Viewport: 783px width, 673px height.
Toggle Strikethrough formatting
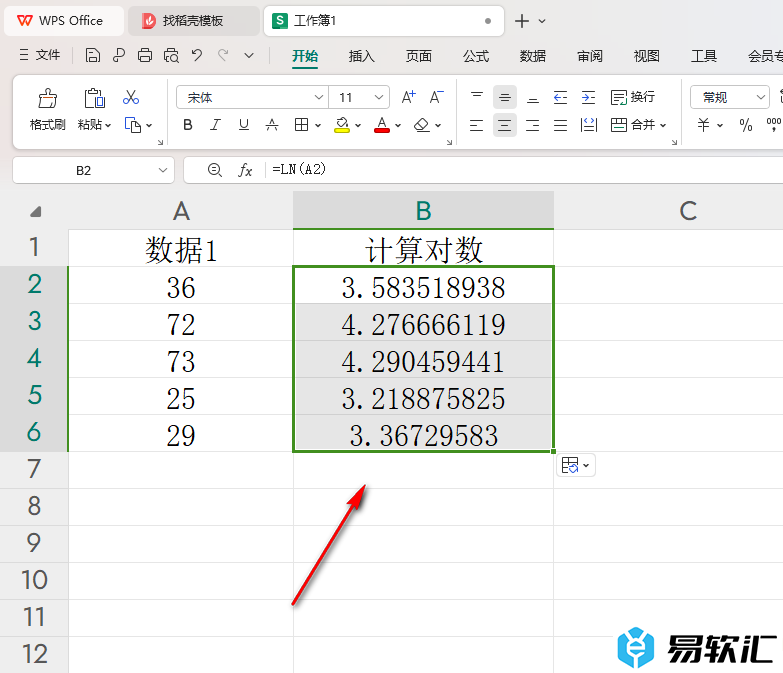pyautogui.click(x=272, y=125)
